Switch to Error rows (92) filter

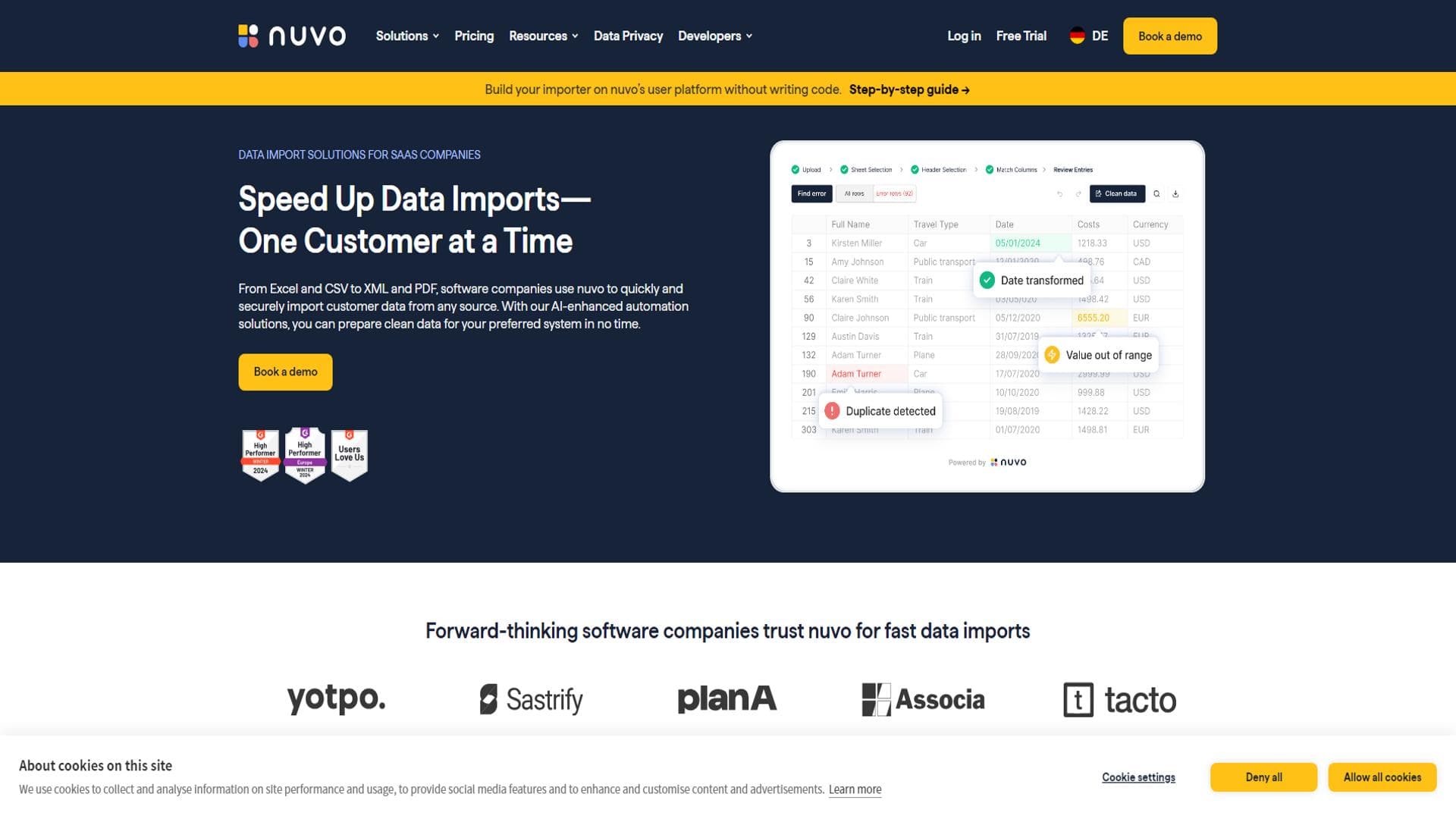pos(894,194)
